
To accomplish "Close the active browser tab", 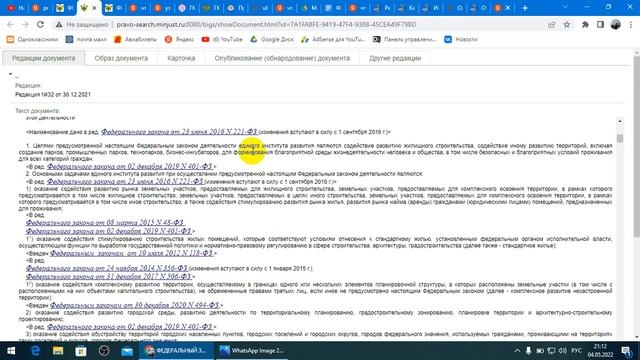I will click(94, 8).
